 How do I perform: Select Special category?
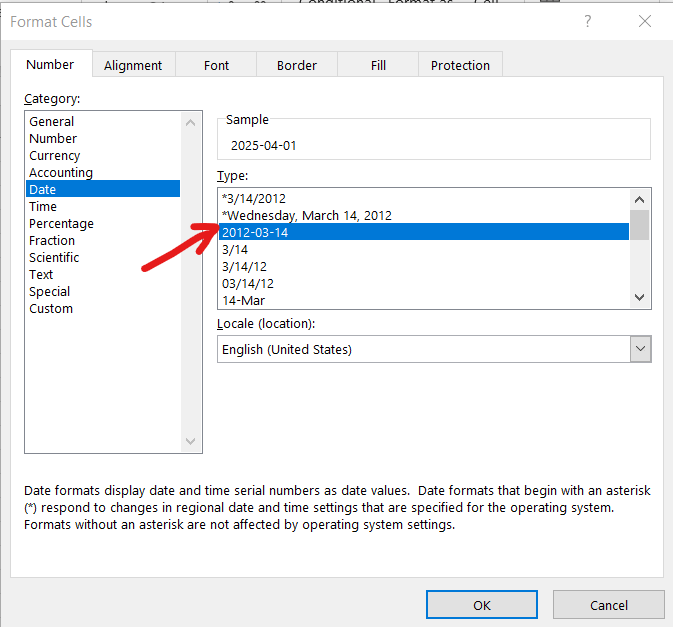tap(103, 291)
